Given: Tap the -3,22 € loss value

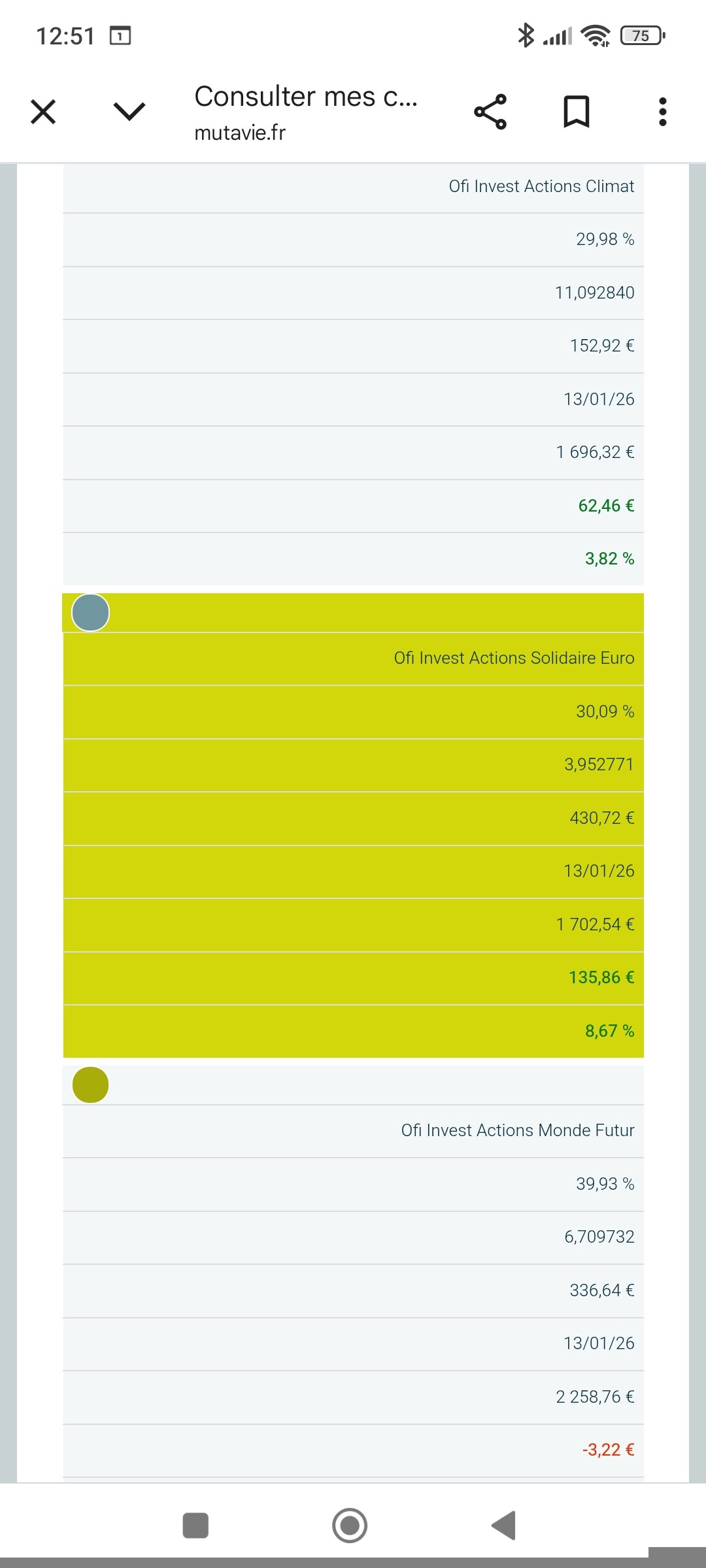Looking at the screenshot, I should 608,1450.
